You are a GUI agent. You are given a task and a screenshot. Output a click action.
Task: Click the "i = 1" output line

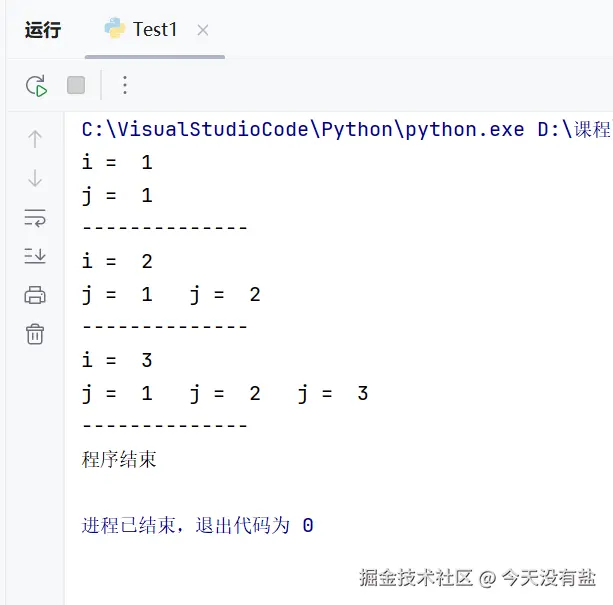[117, 163]
